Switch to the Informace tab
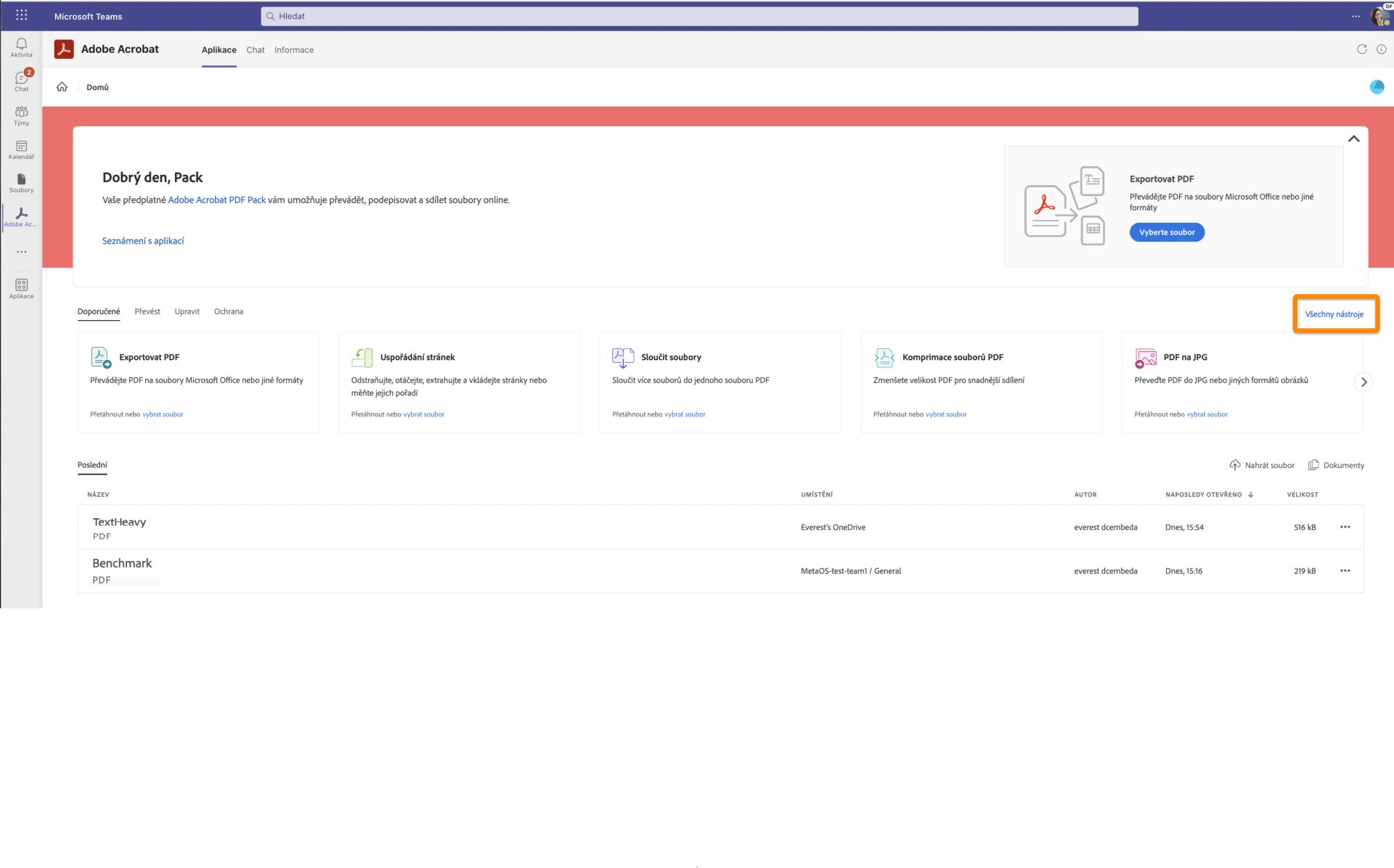 (x=294, y=50)
